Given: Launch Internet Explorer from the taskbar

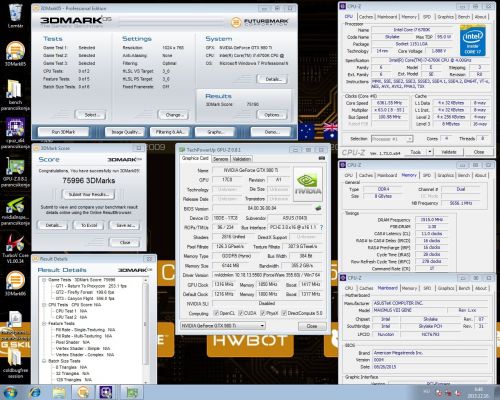Looking at the screenshot, I should pyautogui.click(x=35, y=392).
